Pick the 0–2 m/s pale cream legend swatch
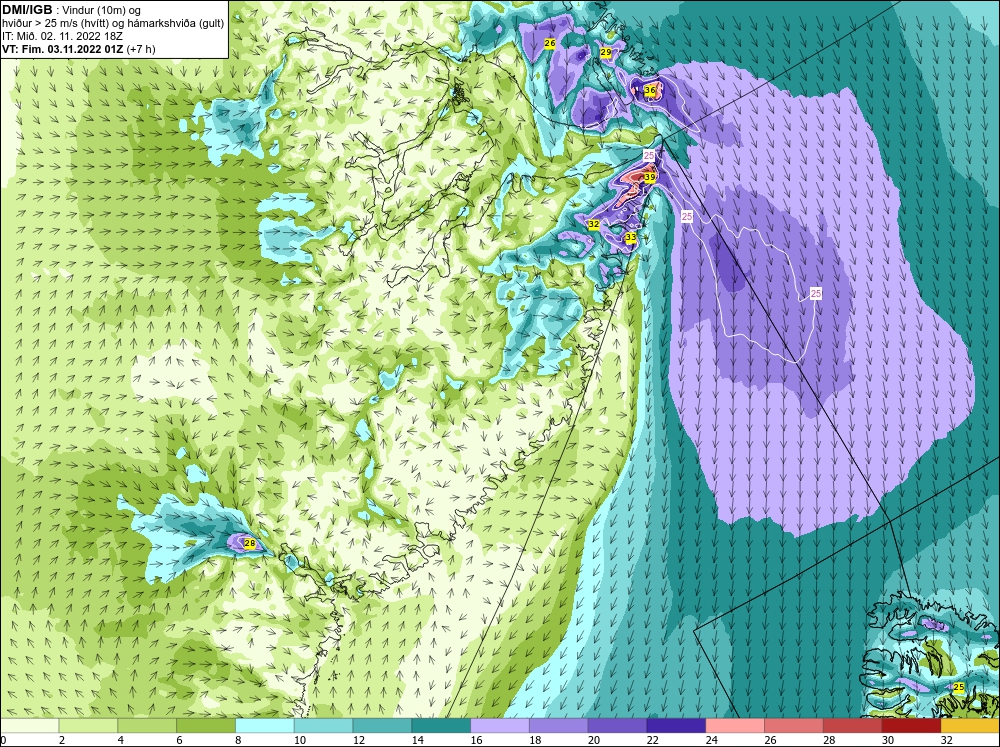 29,726
